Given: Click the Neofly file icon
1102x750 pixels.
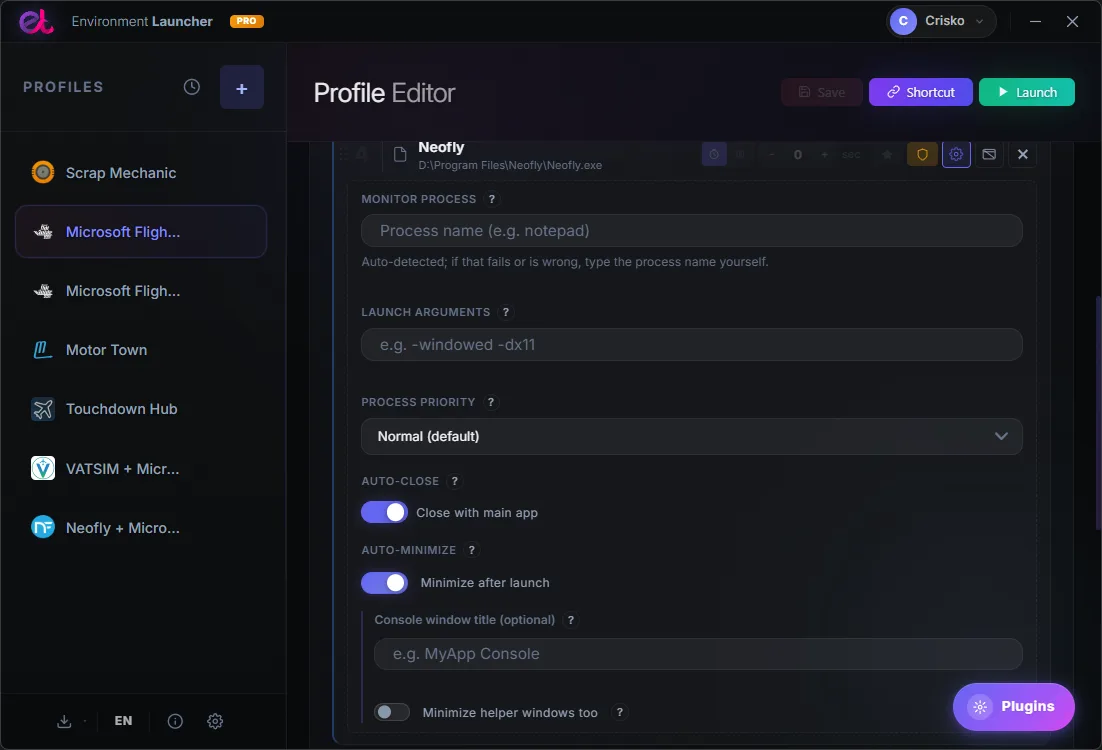Looking at the screenshot, I should point(400,155).
